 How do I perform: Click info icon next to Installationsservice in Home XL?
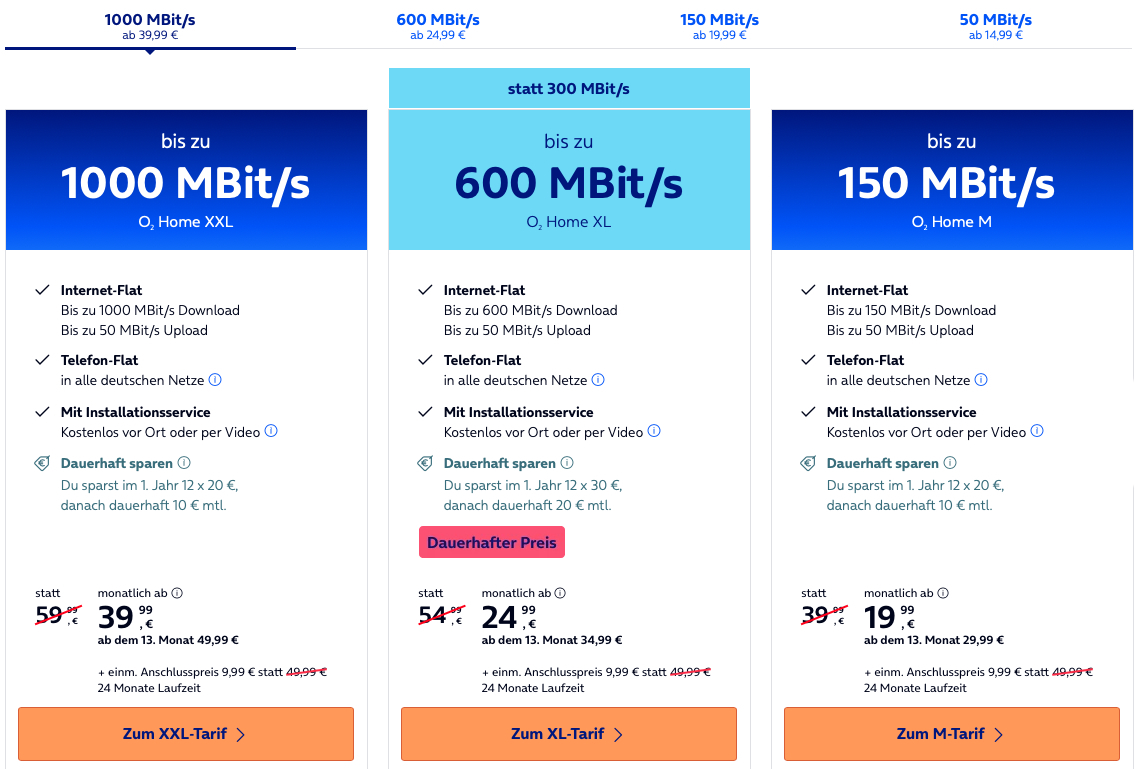654,432
